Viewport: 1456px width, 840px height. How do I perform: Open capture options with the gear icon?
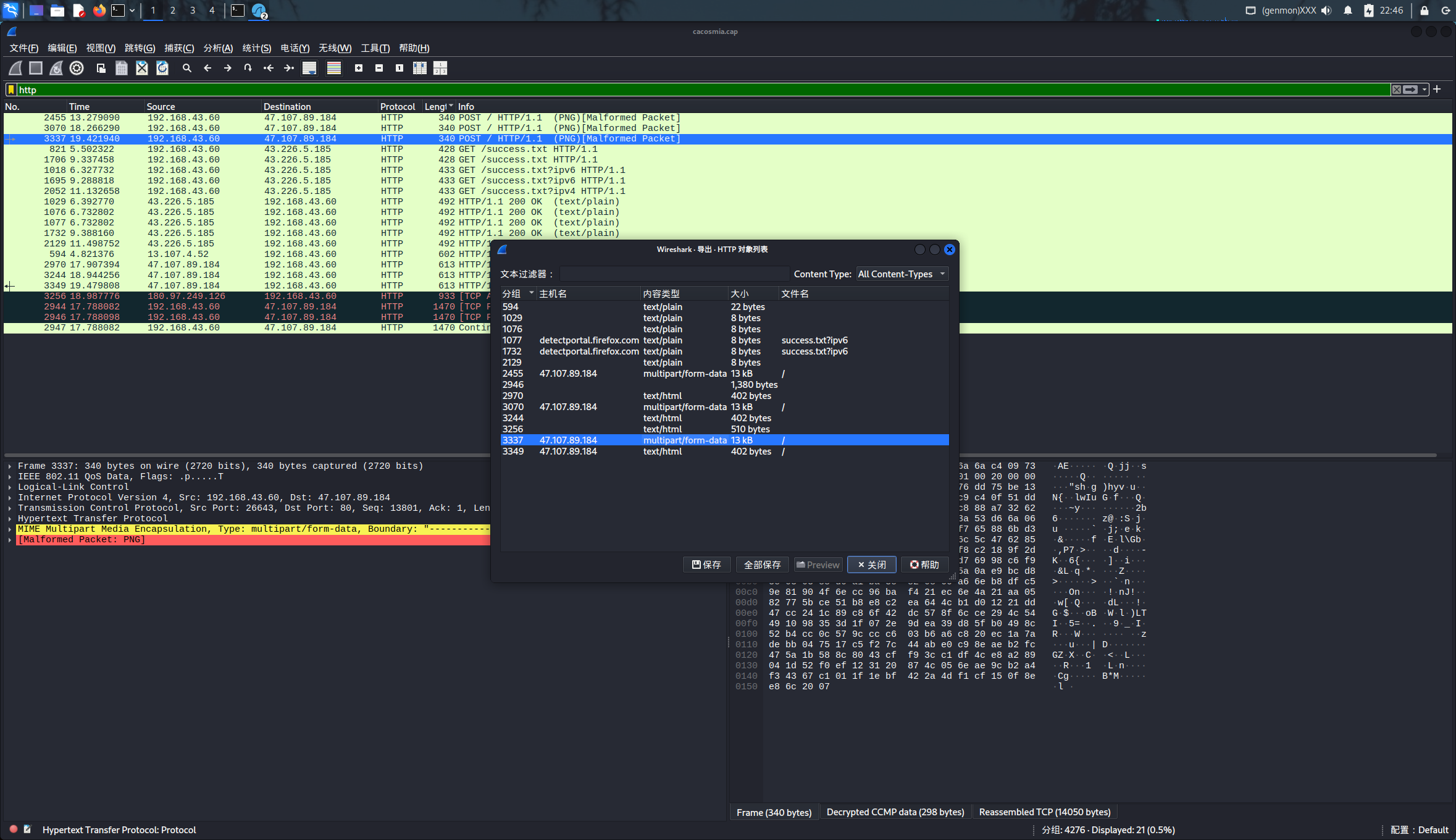[77, 68]
